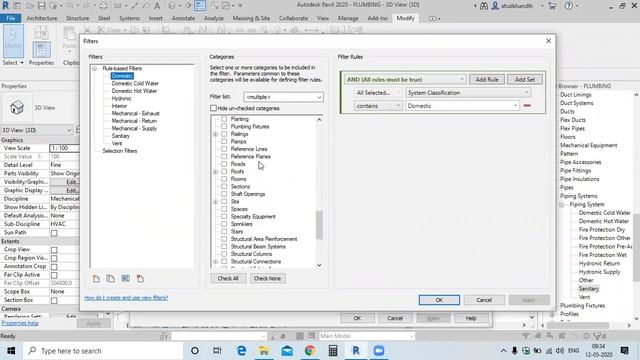Expand the Roofs category node
This screenshot has height=360, width=640.
216,171
